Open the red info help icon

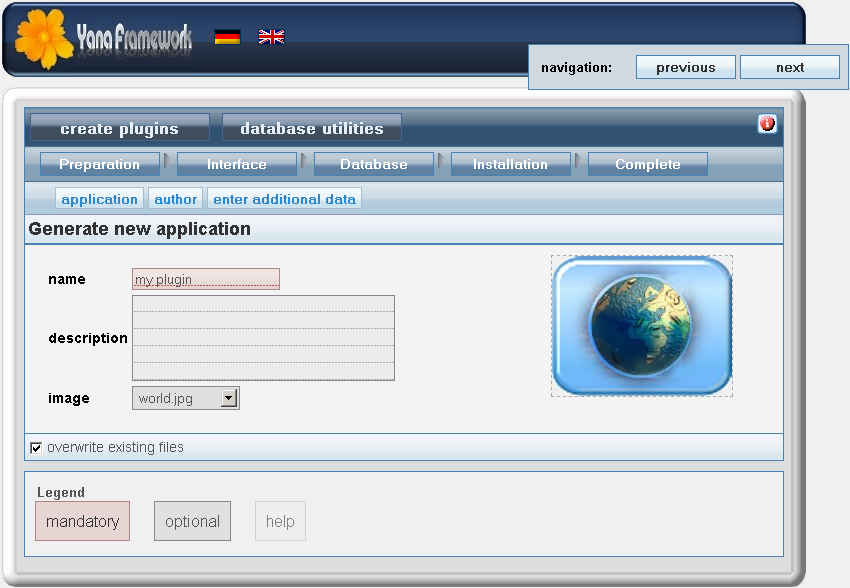pyautogui.click(x=767, y=124)
